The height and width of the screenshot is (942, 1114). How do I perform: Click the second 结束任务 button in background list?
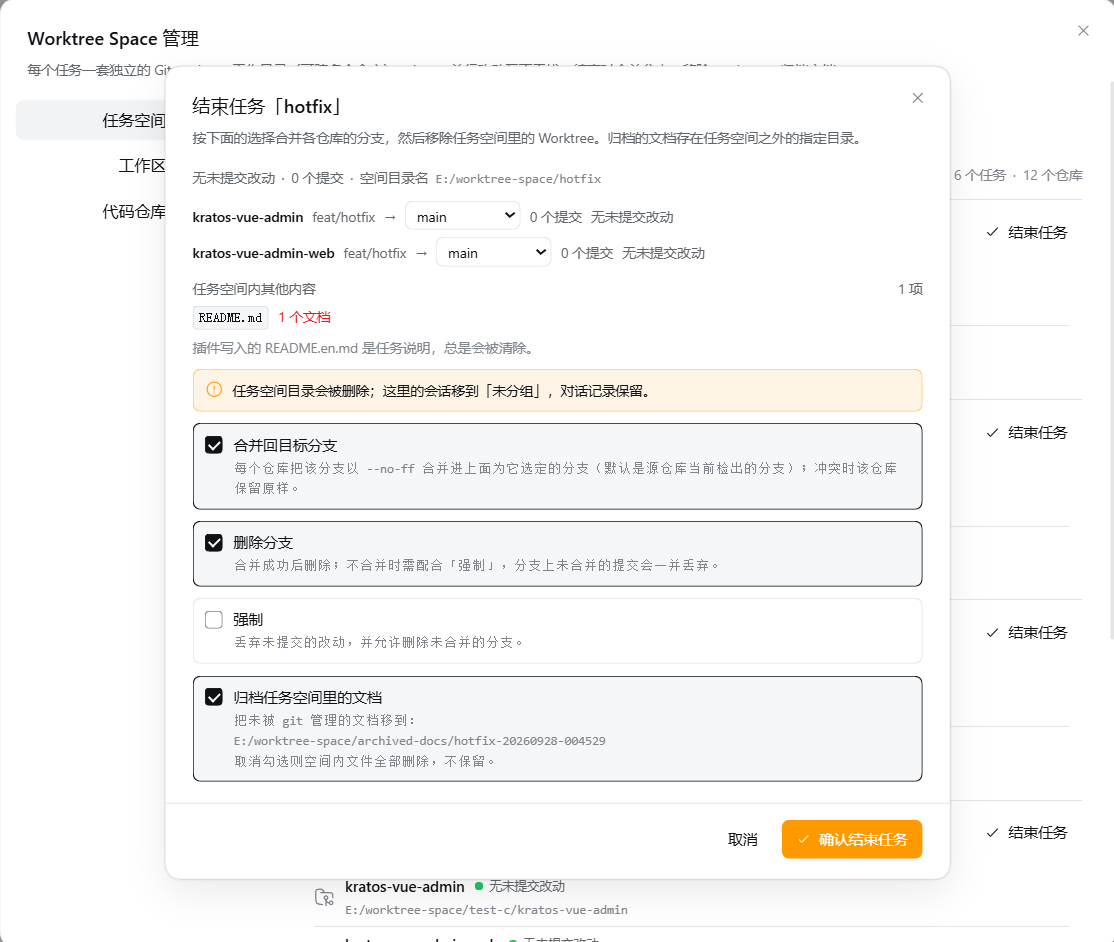tap(1027, 433)
